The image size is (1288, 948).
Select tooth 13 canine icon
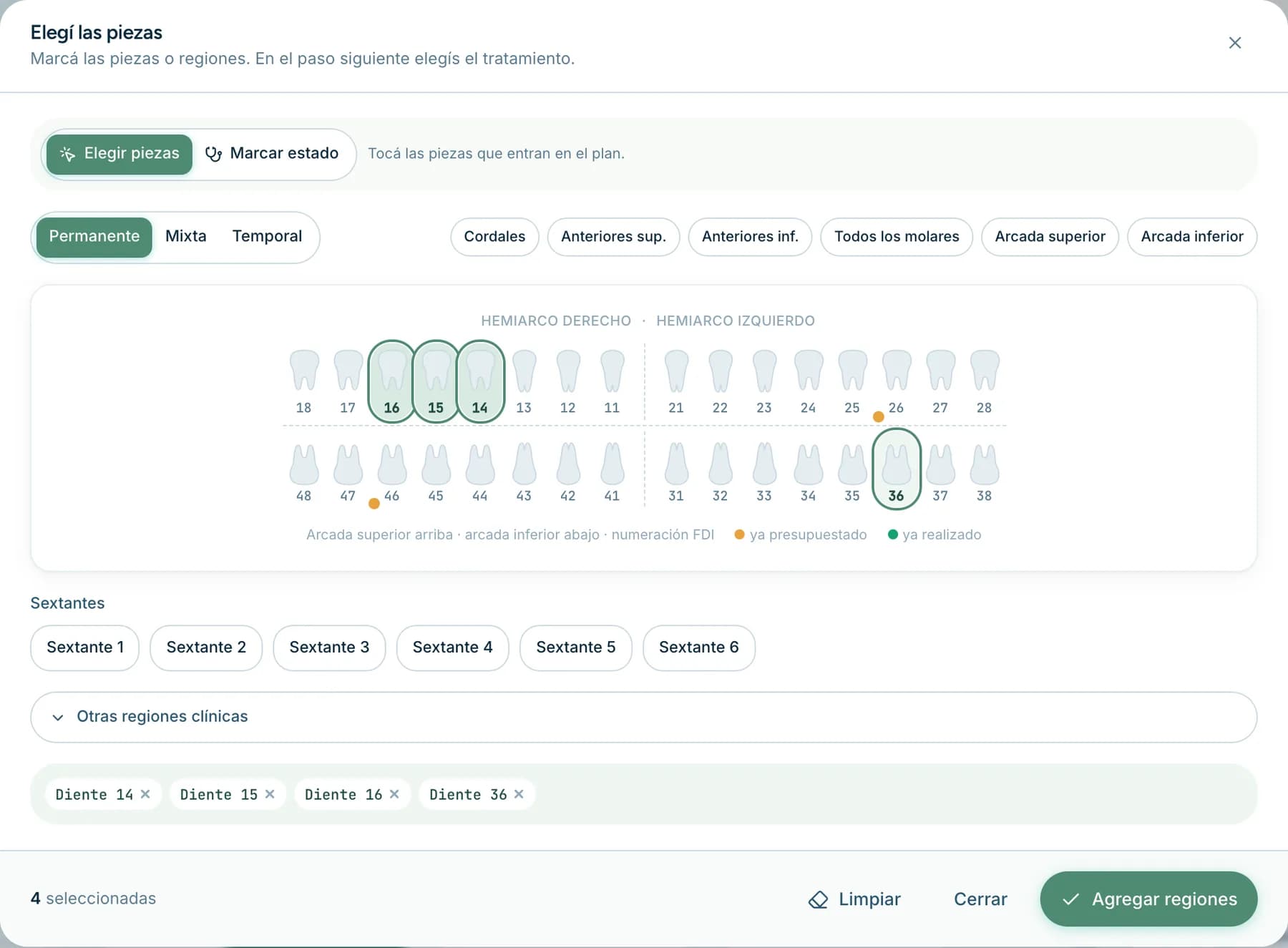tap(525, 381)
